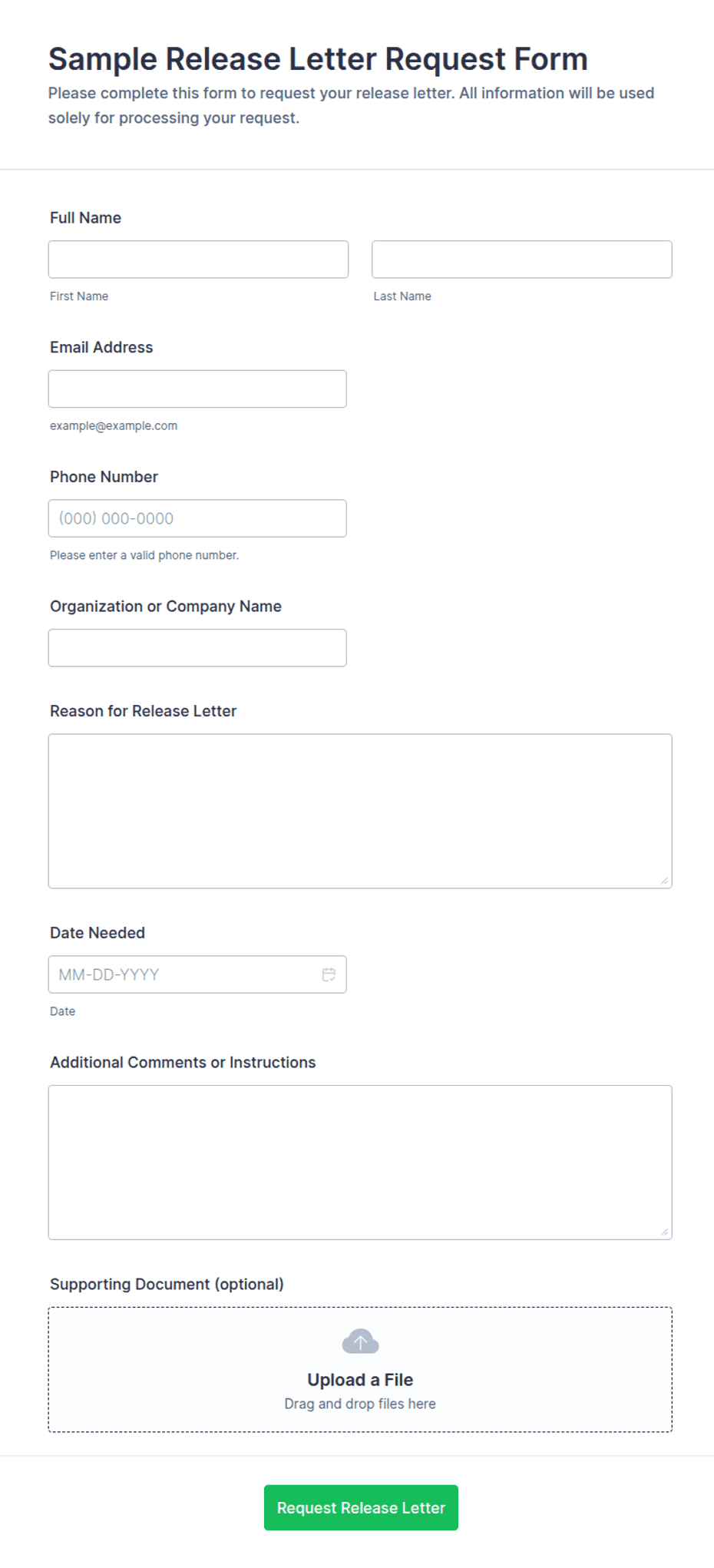Click the Last Name input field

tap(522, 260)
